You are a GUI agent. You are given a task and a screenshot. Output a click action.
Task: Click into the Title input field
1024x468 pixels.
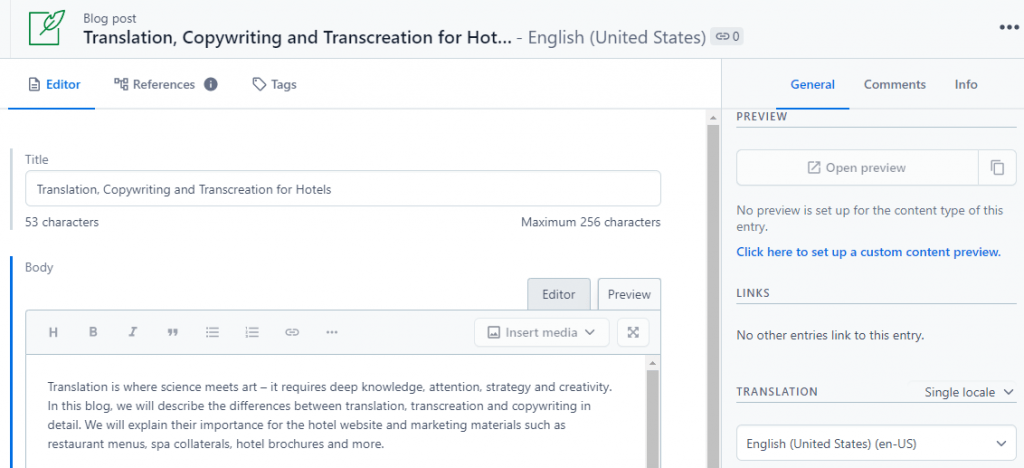[x=342, y=189]
